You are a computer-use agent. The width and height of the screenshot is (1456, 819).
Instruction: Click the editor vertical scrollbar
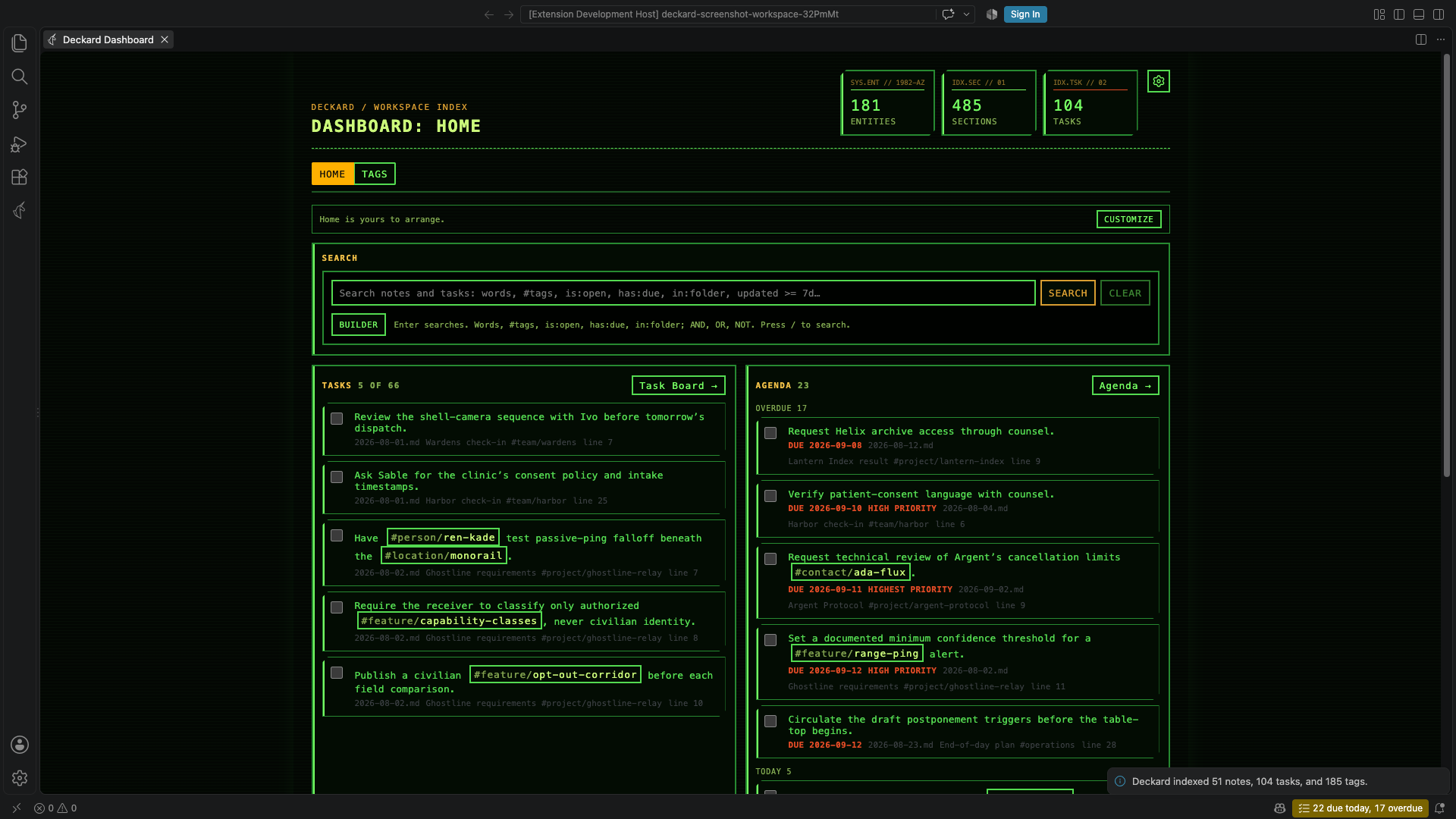point(1446,265)
